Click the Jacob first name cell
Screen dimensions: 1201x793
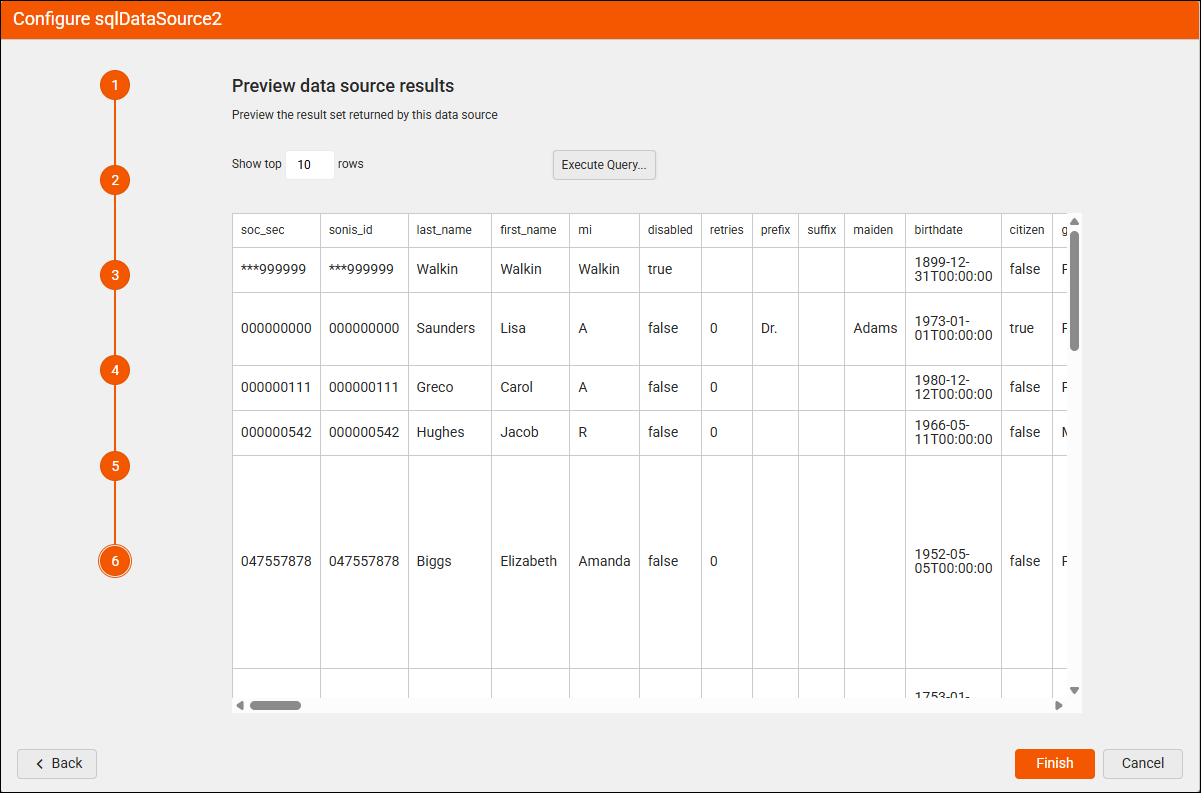[x=531, y=433]
